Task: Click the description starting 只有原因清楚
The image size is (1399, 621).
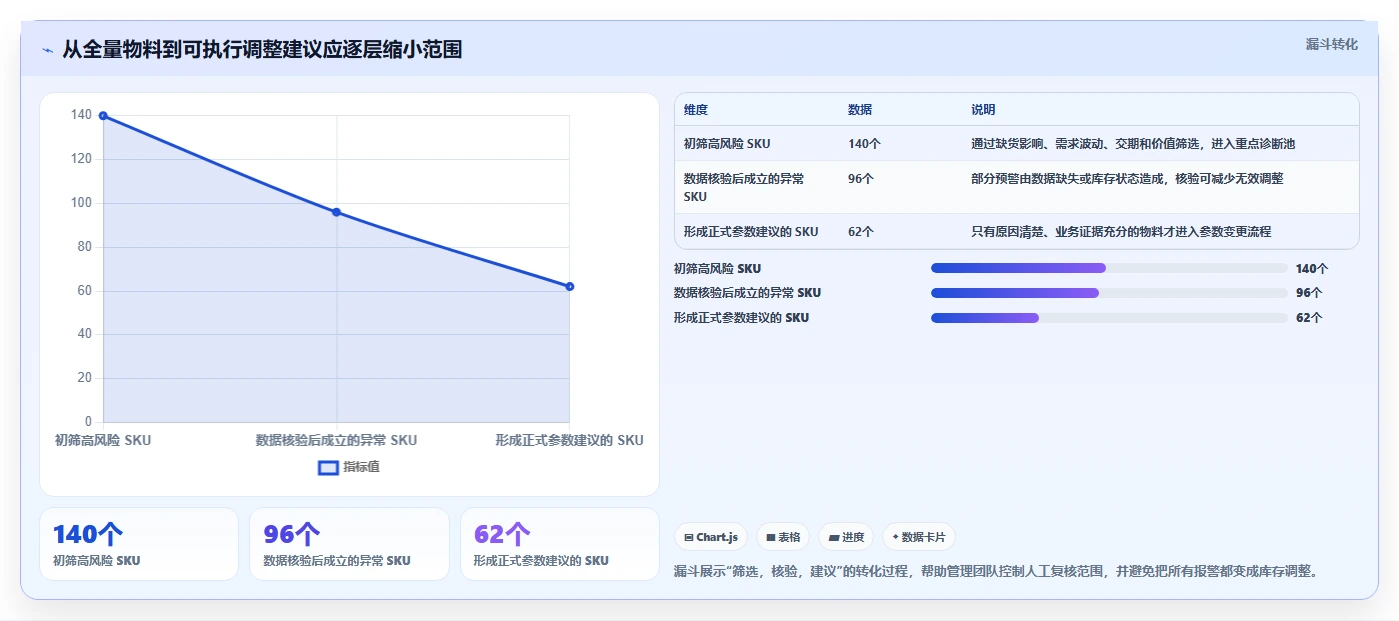Action: [1121, 232]
